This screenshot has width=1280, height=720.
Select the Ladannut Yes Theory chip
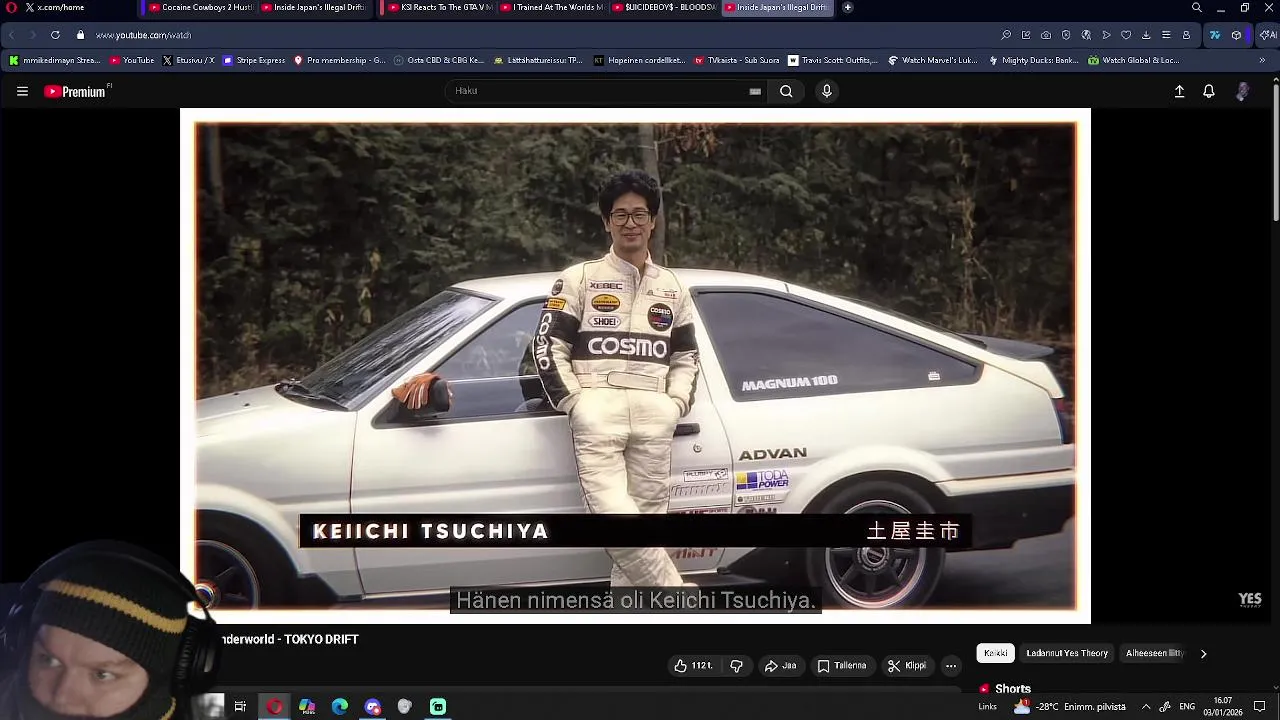(1067, 653)
